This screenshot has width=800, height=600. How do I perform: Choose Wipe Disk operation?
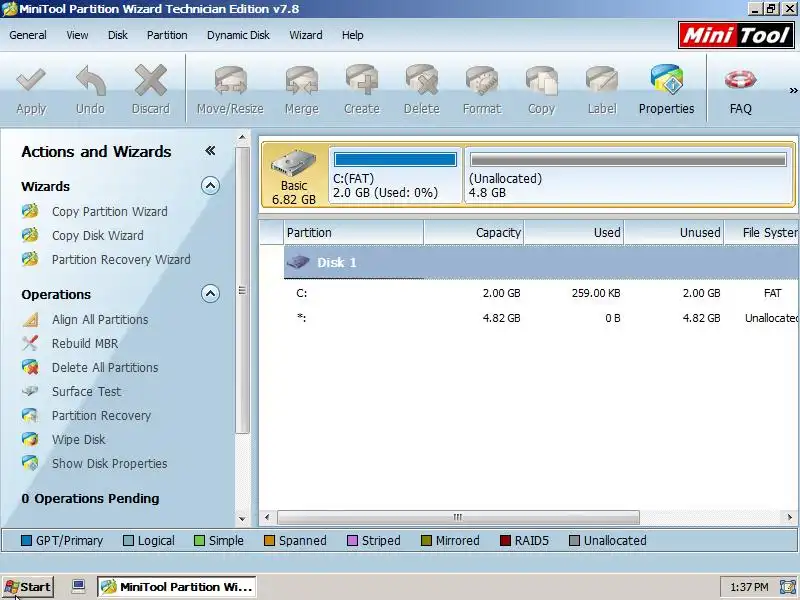coord(79,439)
